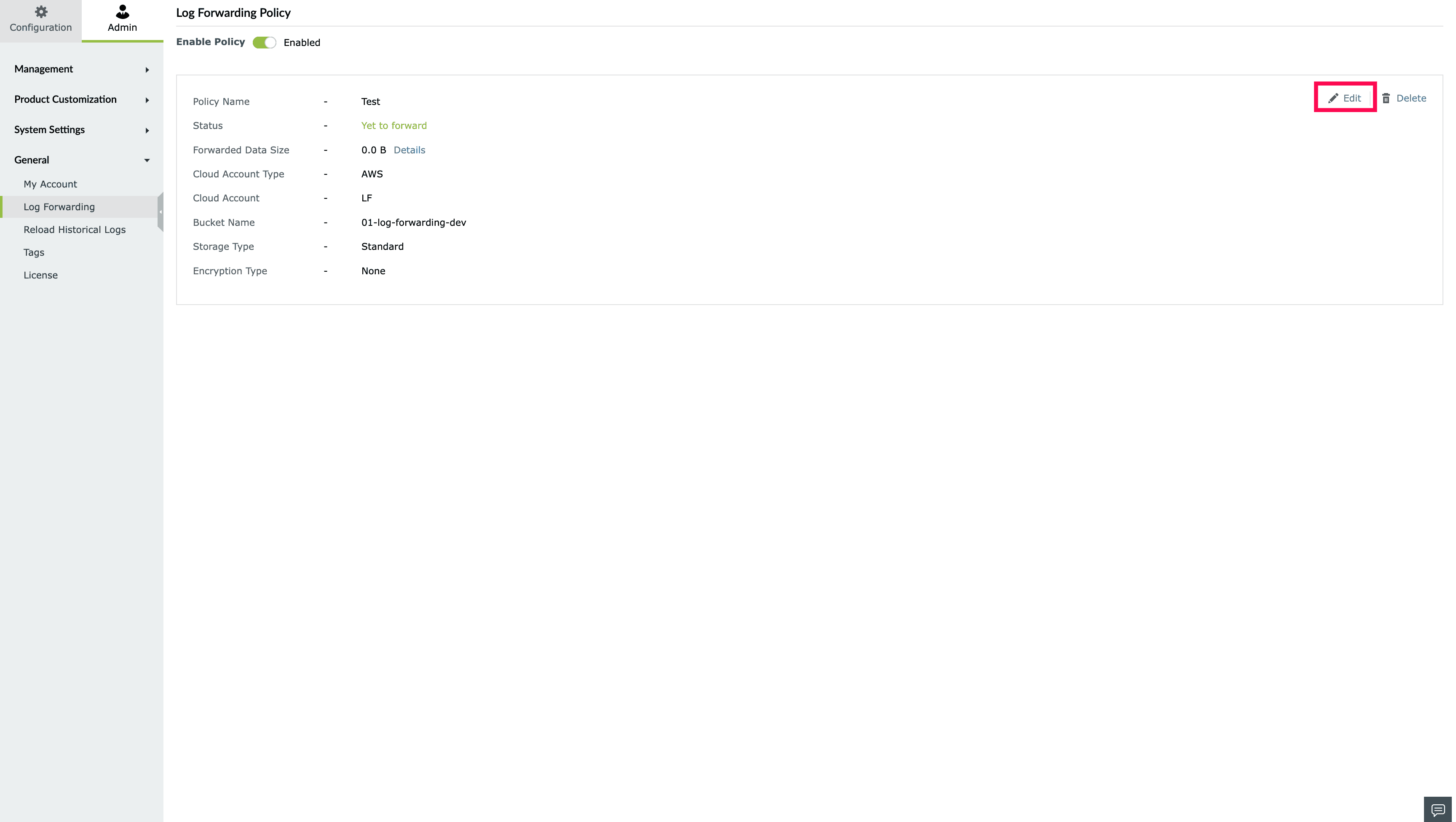The width and height of the screenshot is (1456, 822).
Task: Click the Details link for data size
Action: pyautogui.click(x=409, y=150)
